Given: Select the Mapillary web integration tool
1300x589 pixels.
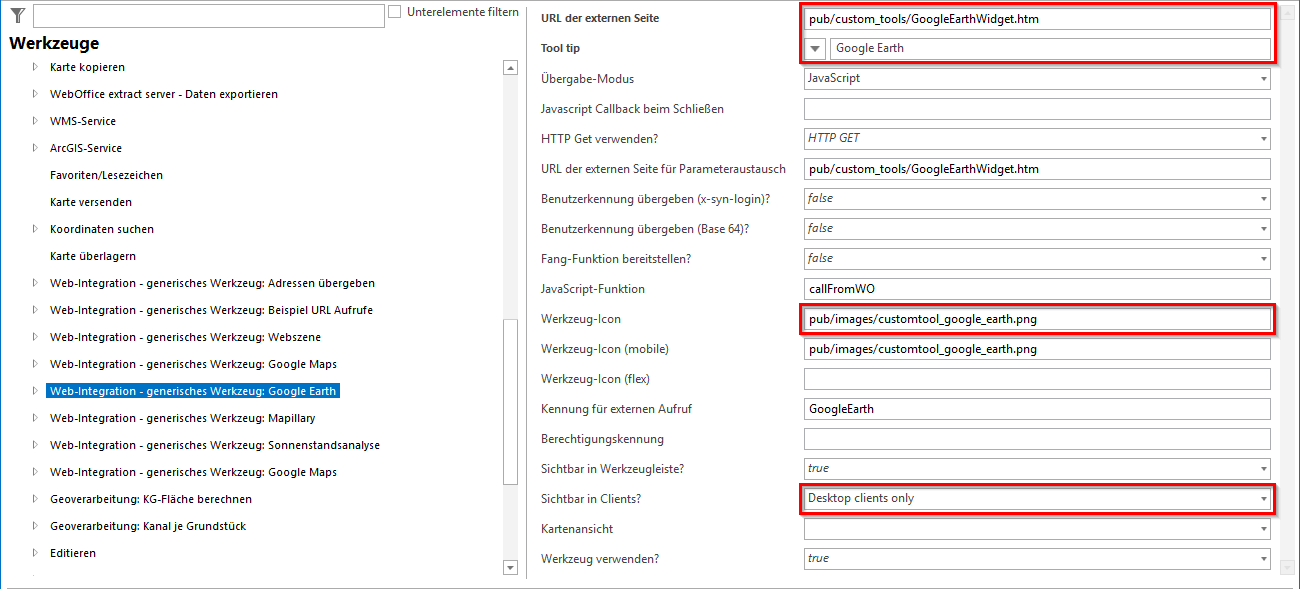Looking at the screenshot, I should pos(182,418).
